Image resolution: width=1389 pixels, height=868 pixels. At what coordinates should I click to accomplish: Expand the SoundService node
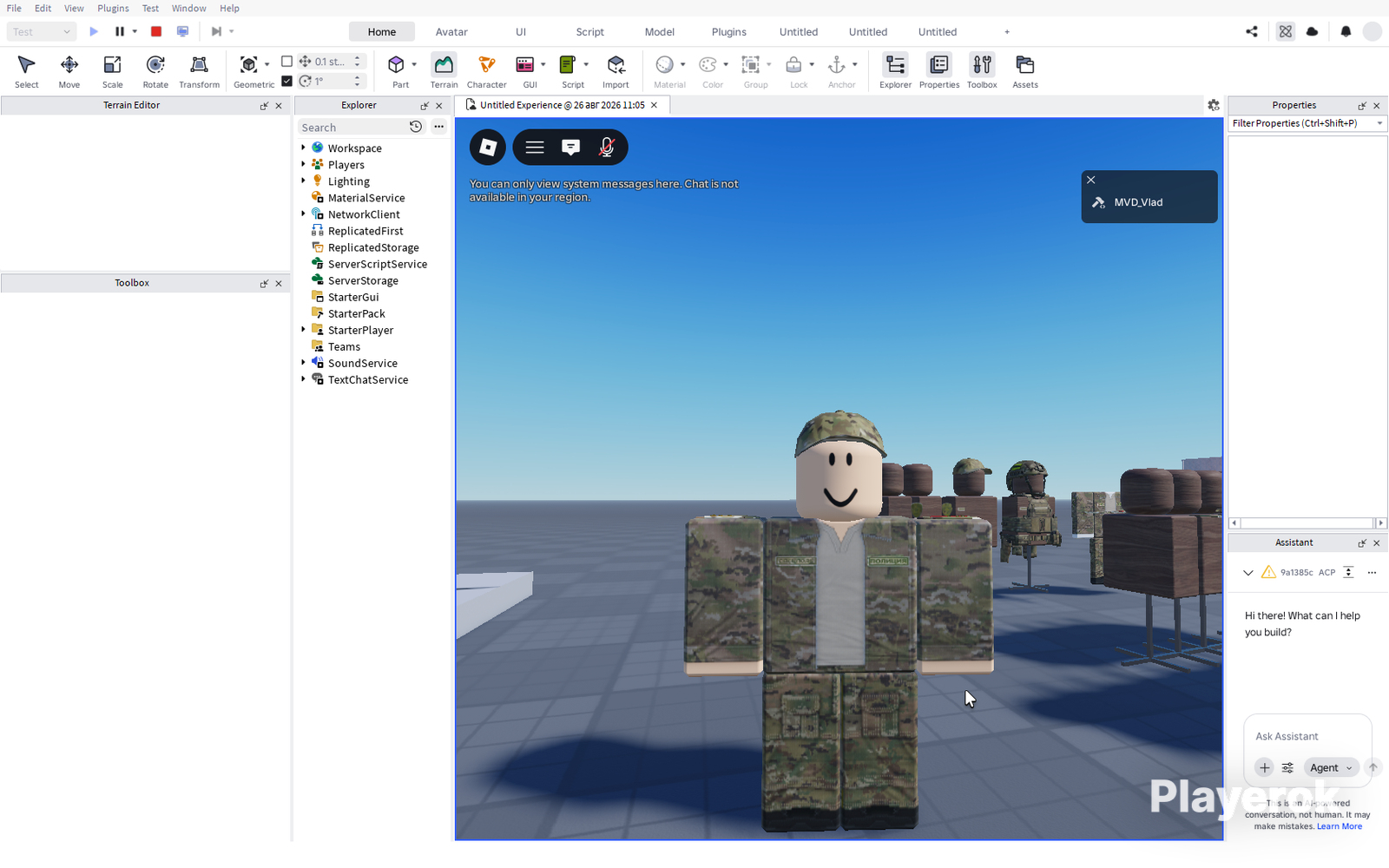click(303, 362)
